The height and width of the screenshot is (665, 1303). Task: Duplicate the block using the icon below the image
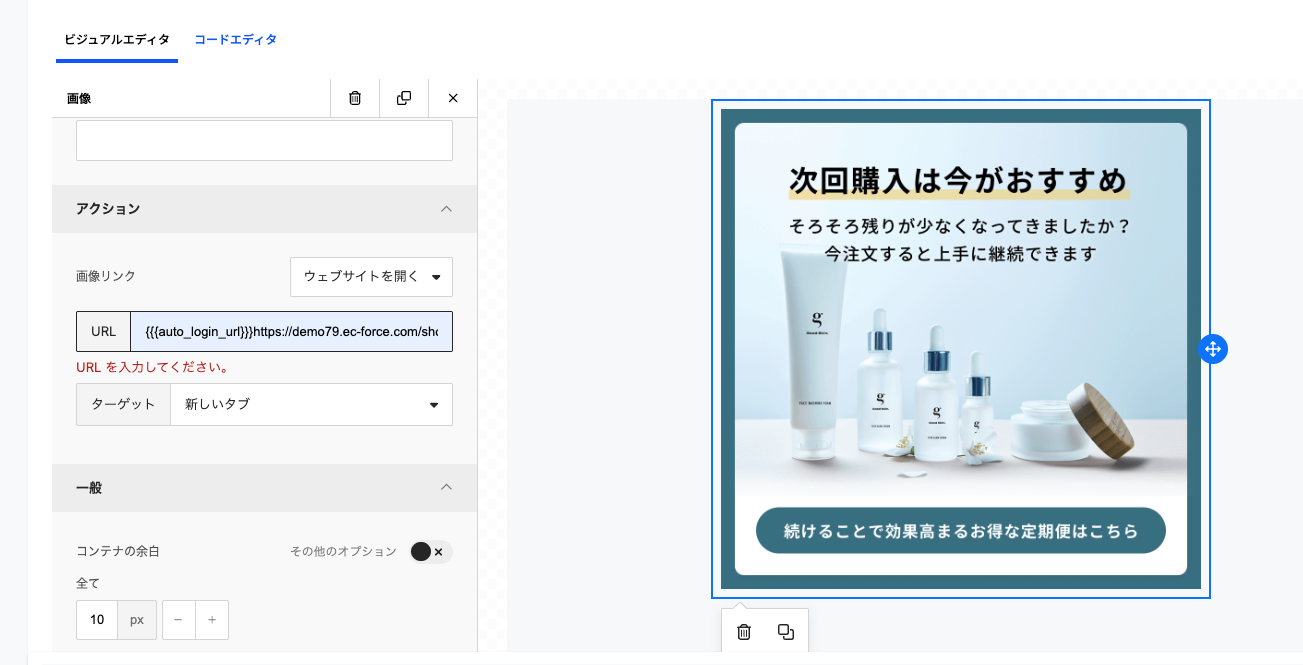point(786,632)
